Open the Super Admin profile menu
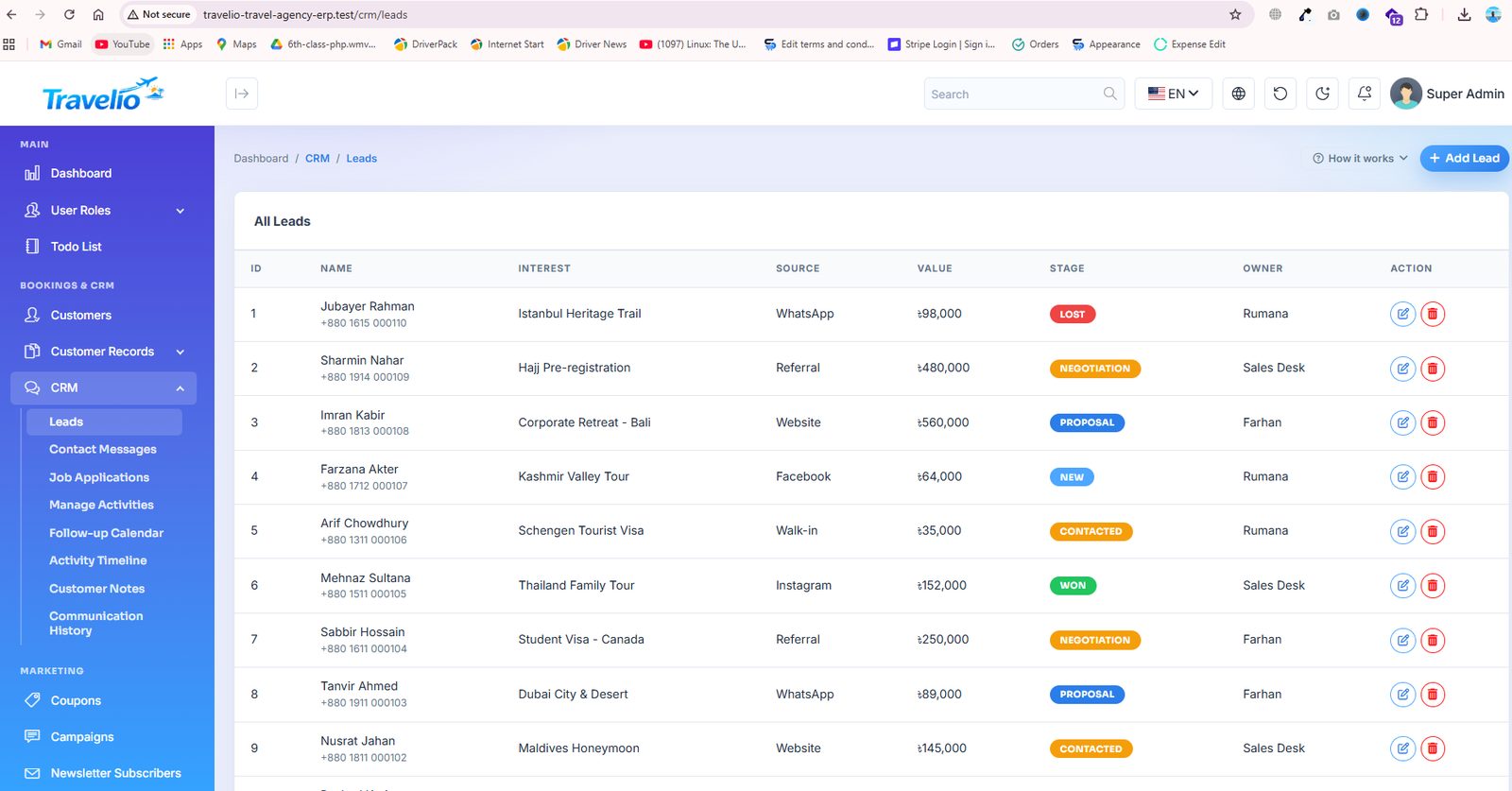Viewport: 1512px width, 791px height. click(1447, 94)
